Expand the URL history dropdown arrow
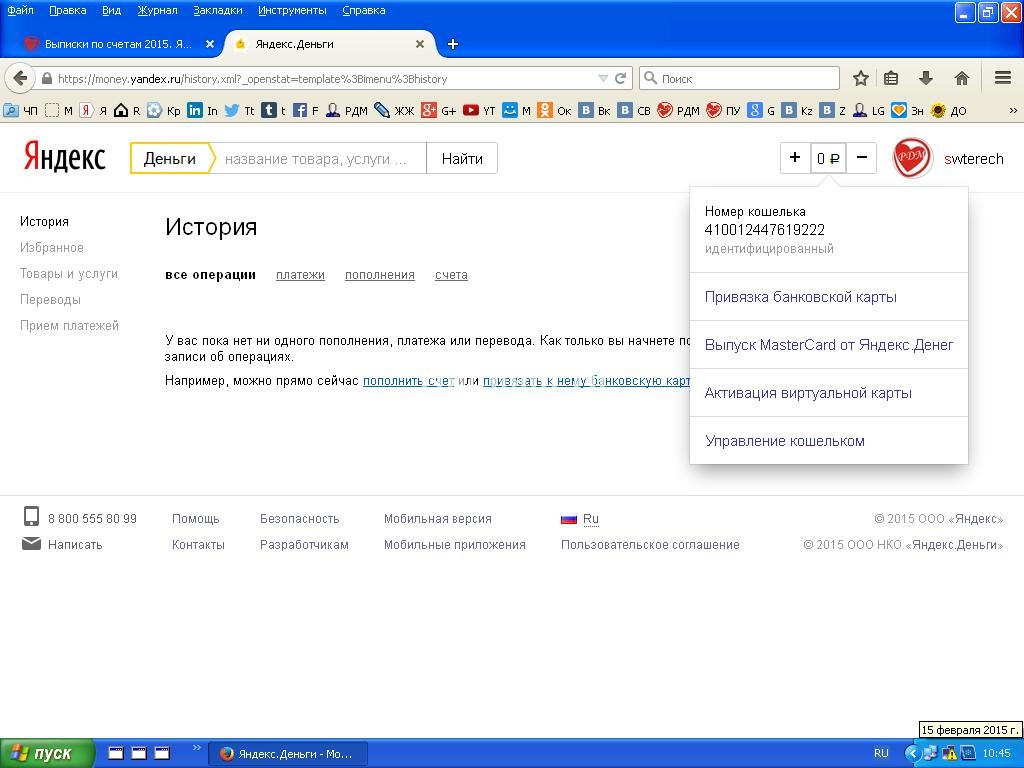This screenshot has height=768, width=1024. point(603,78)
